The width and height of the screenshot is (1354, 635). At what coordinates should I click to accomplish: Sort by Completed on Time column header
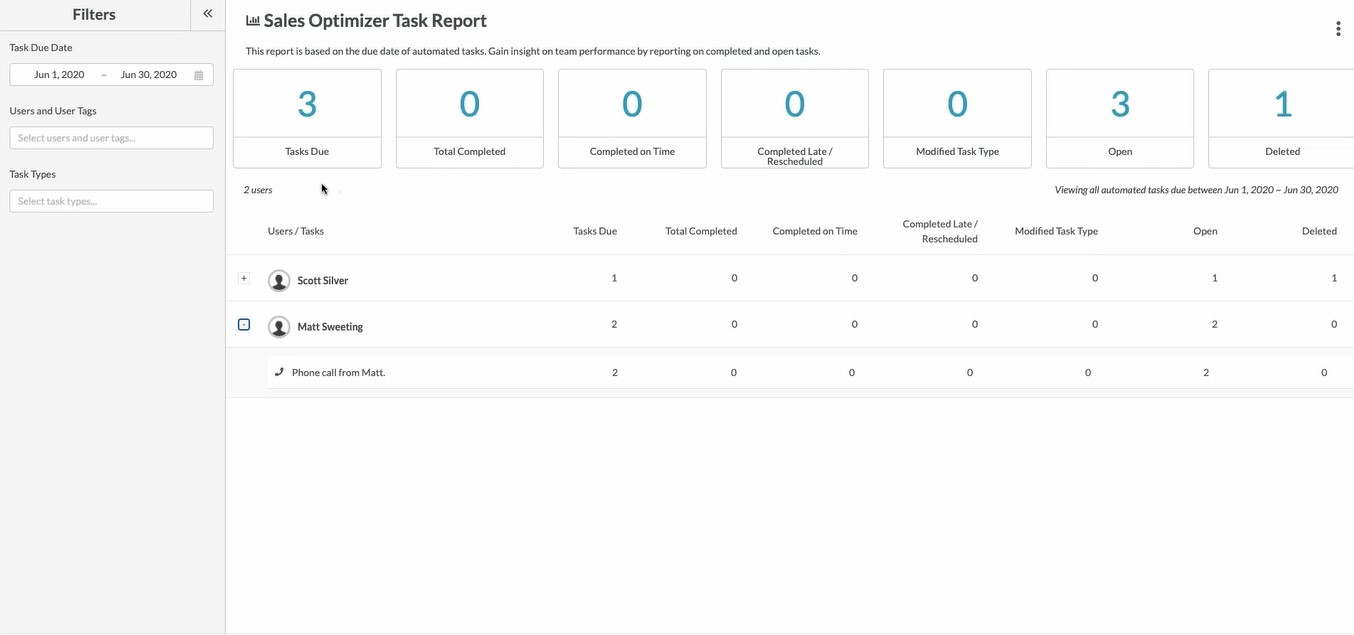814,231
